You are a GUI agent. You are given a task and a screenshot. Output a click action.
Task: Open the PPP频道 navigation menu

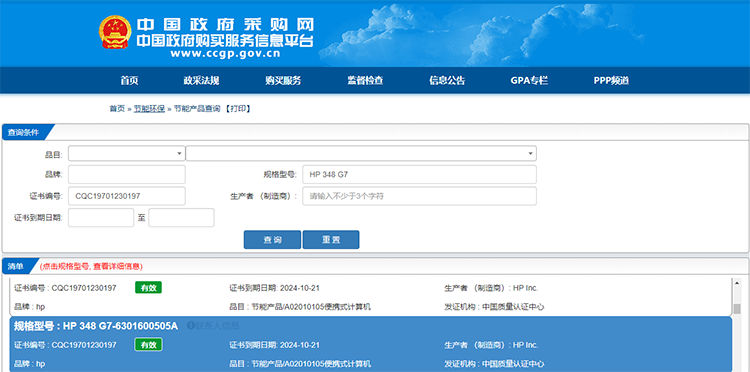(x=611, y=81)
